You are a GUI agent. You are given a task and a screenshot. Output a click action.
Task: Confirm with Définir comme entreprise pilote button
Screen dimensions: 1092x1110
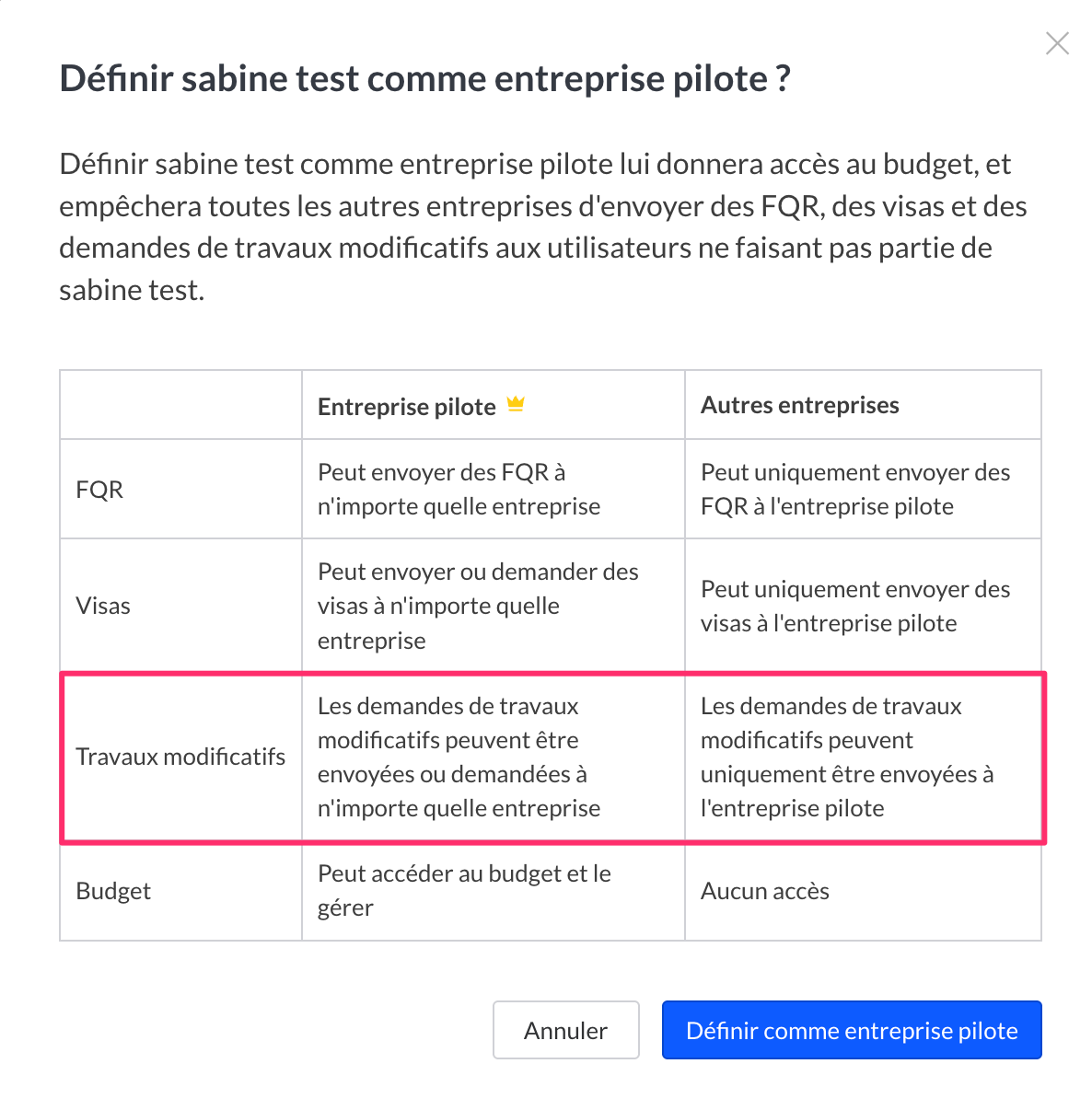(852, 1030)
